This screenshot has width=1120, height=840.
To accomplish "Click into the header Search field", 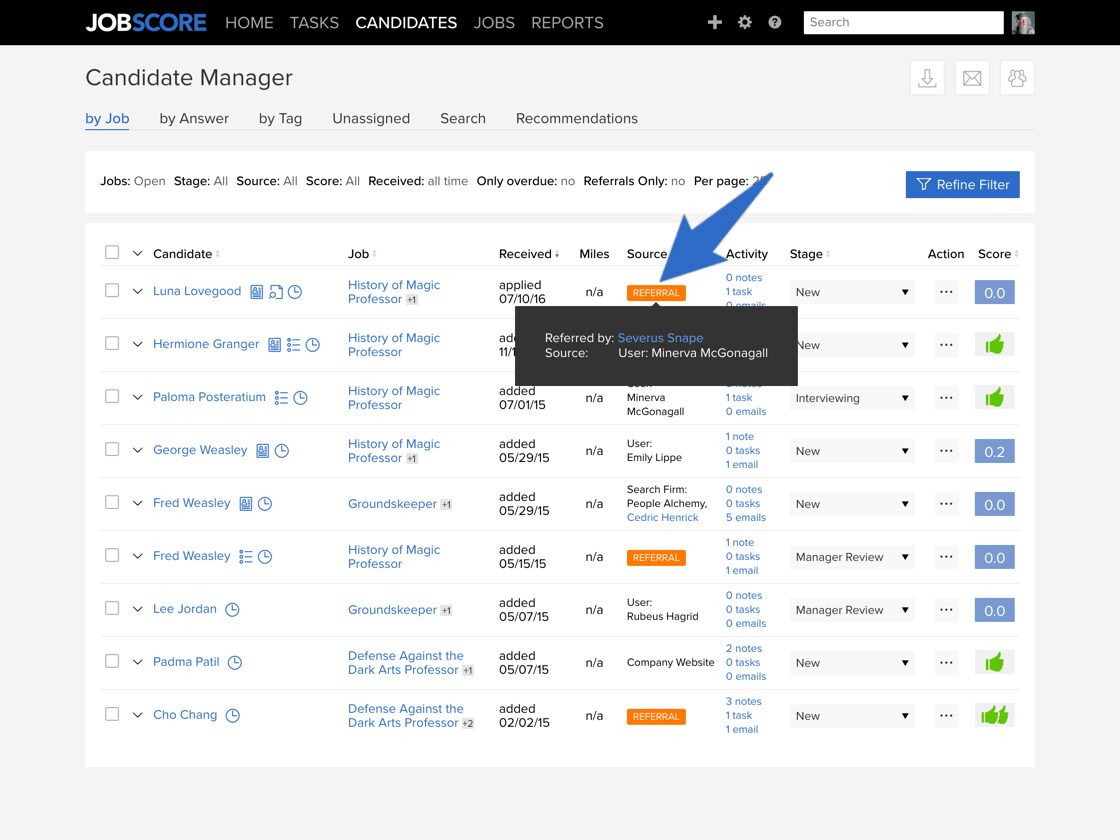I will 903,22.
